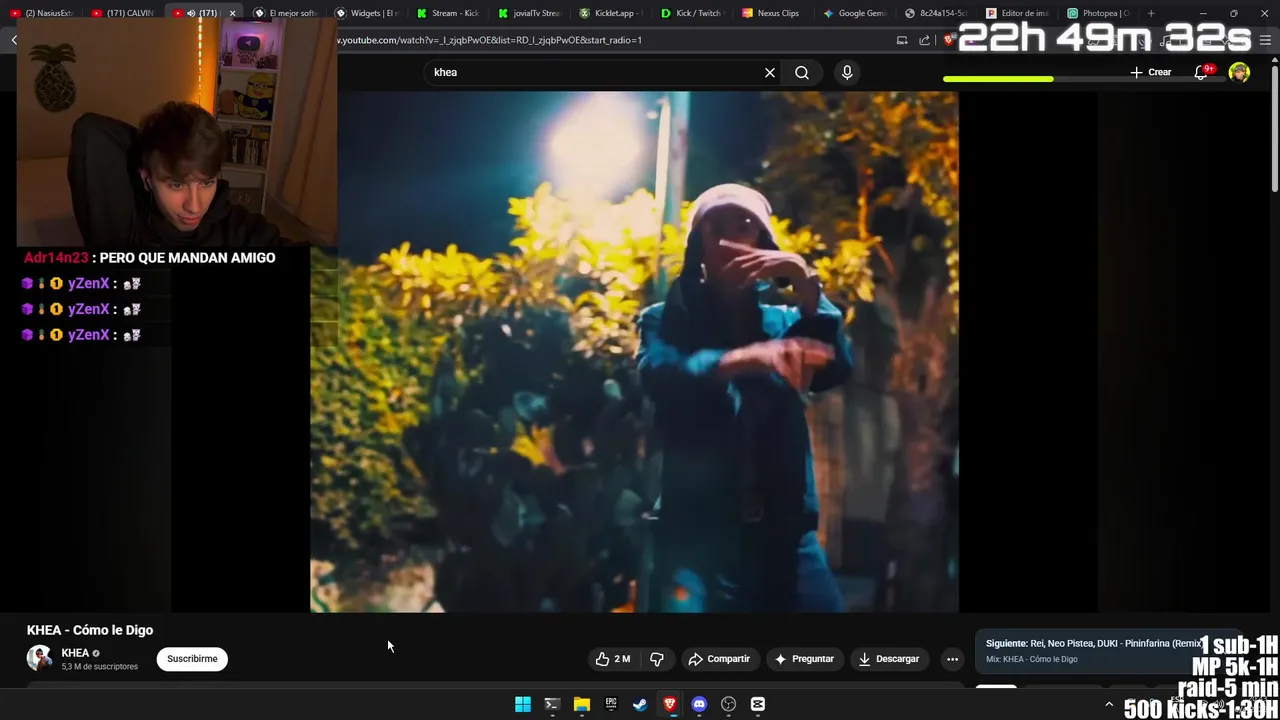Dislike the video with the thumbs down

click(x=657, y=659)
